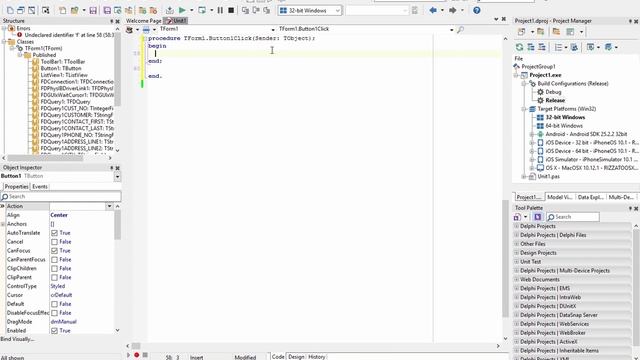Viewport: 640px width, 360px height.
Task: Collapse the Build Configurations node
Action: coord(524,84)
